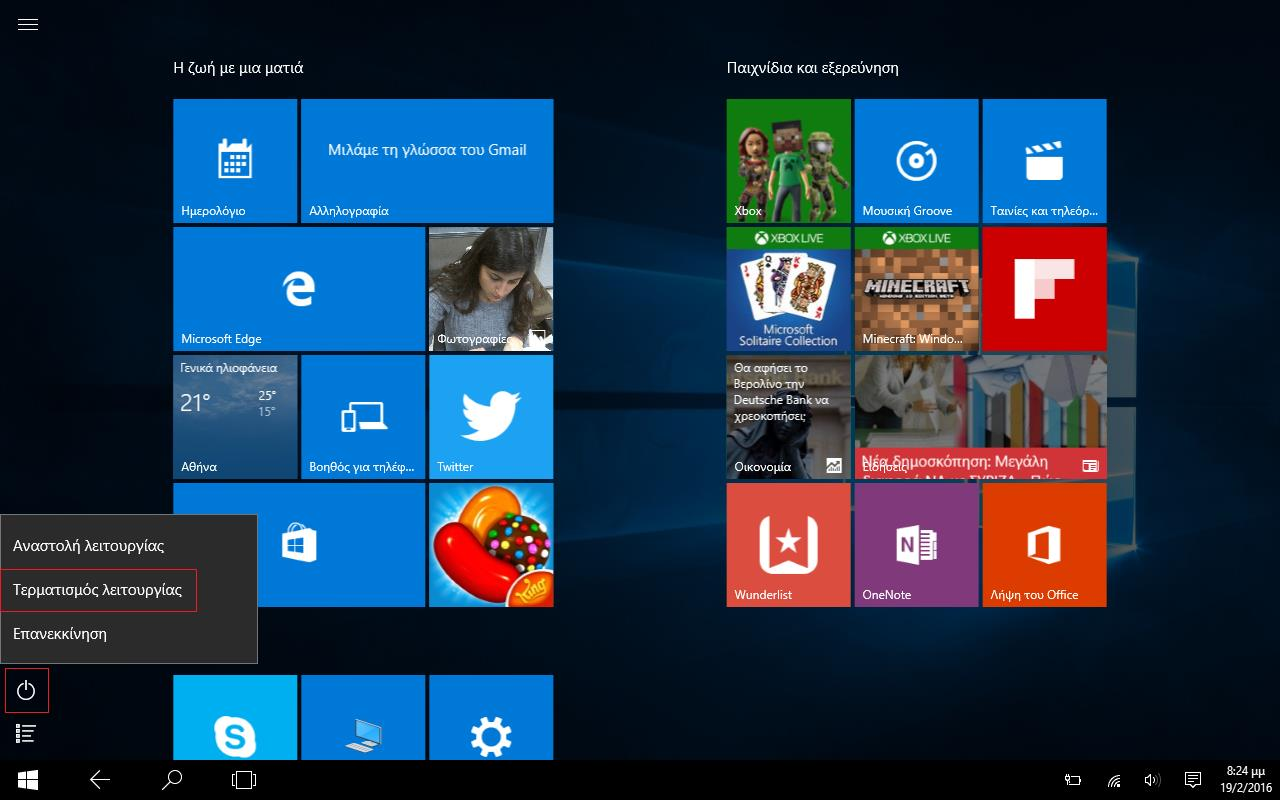Launch Microsoft Solitaire Collection tile
This screenshot has width=1280, height=800.
click(x=789, y=289)
